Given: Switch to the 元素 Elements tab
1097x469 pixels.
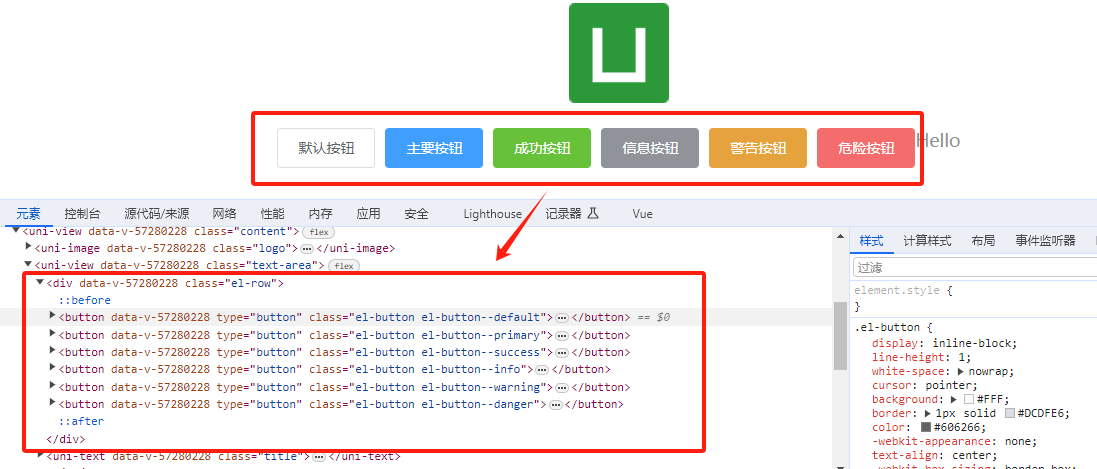Looking at the screenshot, I should coord(29,214).
